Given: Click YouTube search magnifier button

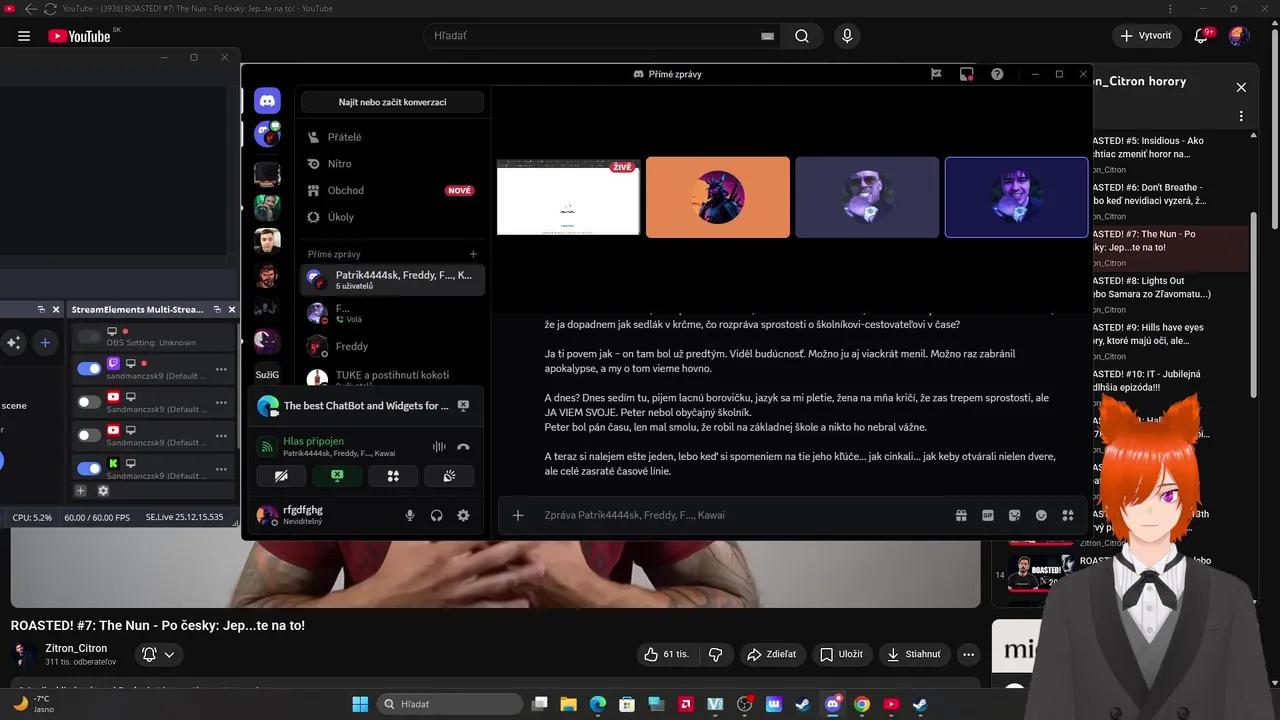Looking at the screenshot, I should tap(802, 36).
